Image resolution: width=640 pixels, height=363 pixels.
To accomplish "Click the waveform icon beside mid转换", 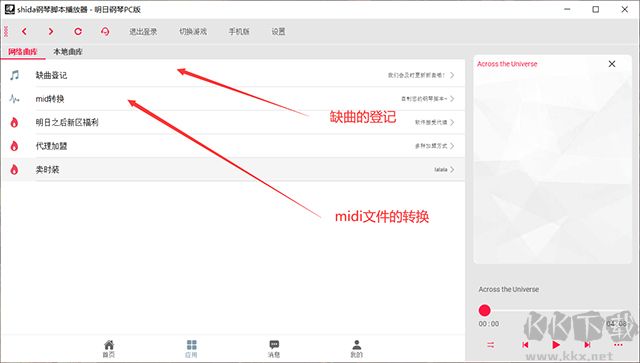I will point(14,99).
